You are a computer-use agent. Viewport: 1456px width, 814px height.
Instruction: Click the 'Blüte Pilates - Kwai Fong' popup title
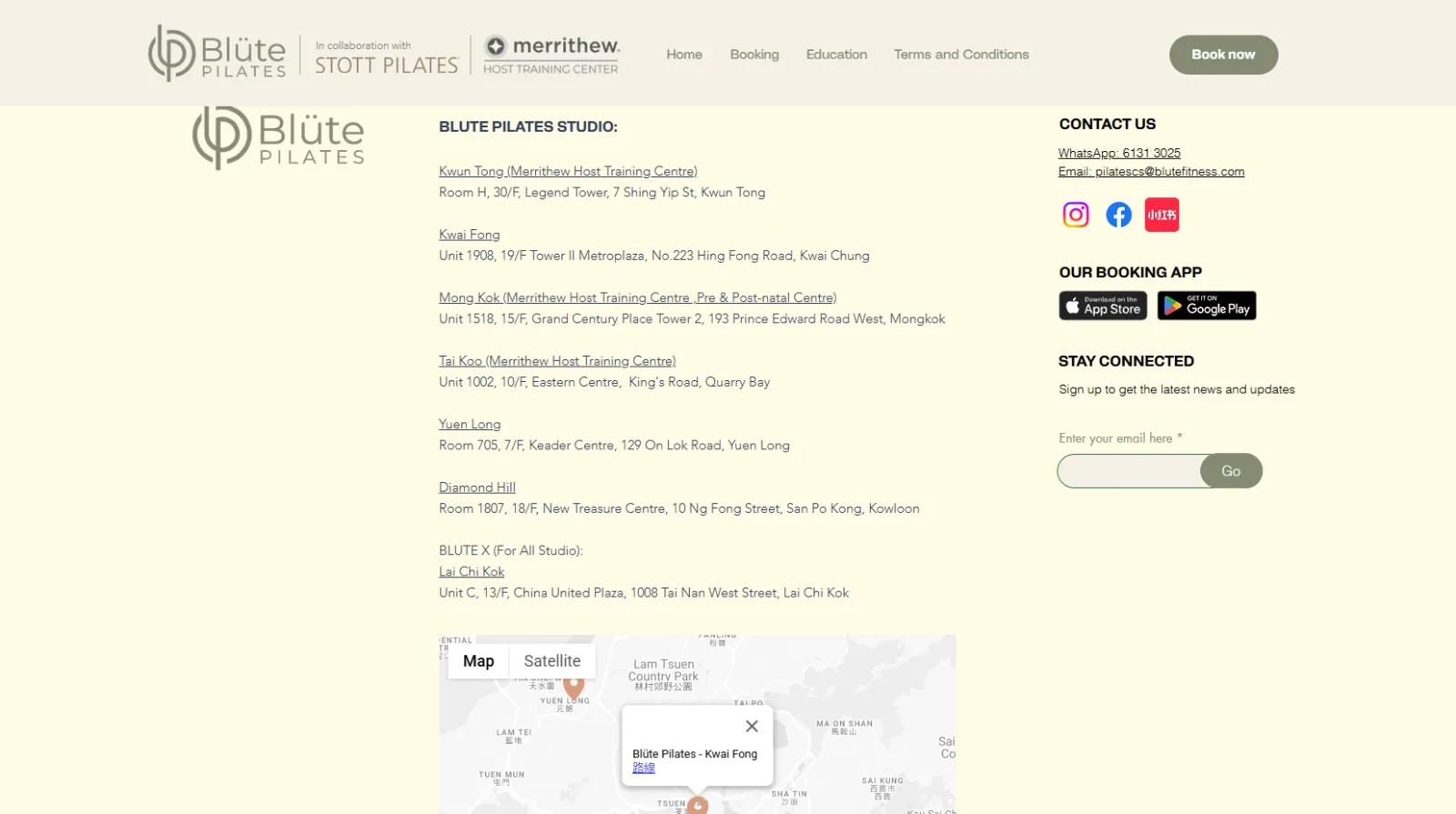[x=695, y=754]
